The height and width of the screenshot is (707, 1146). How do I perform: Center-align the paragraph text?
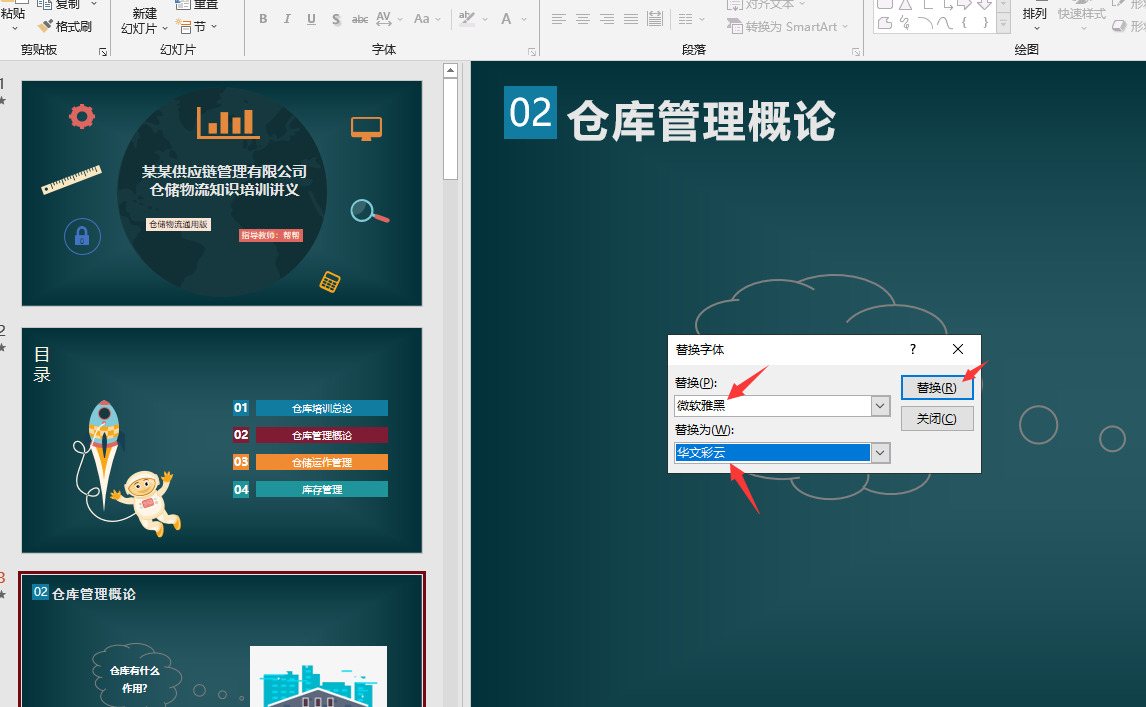[x=583, y=19]
